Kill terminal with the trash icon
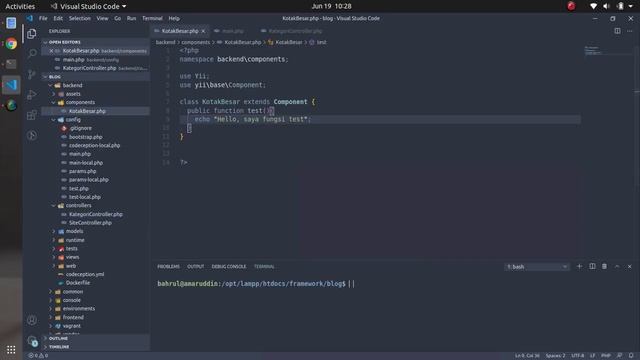 604,267
